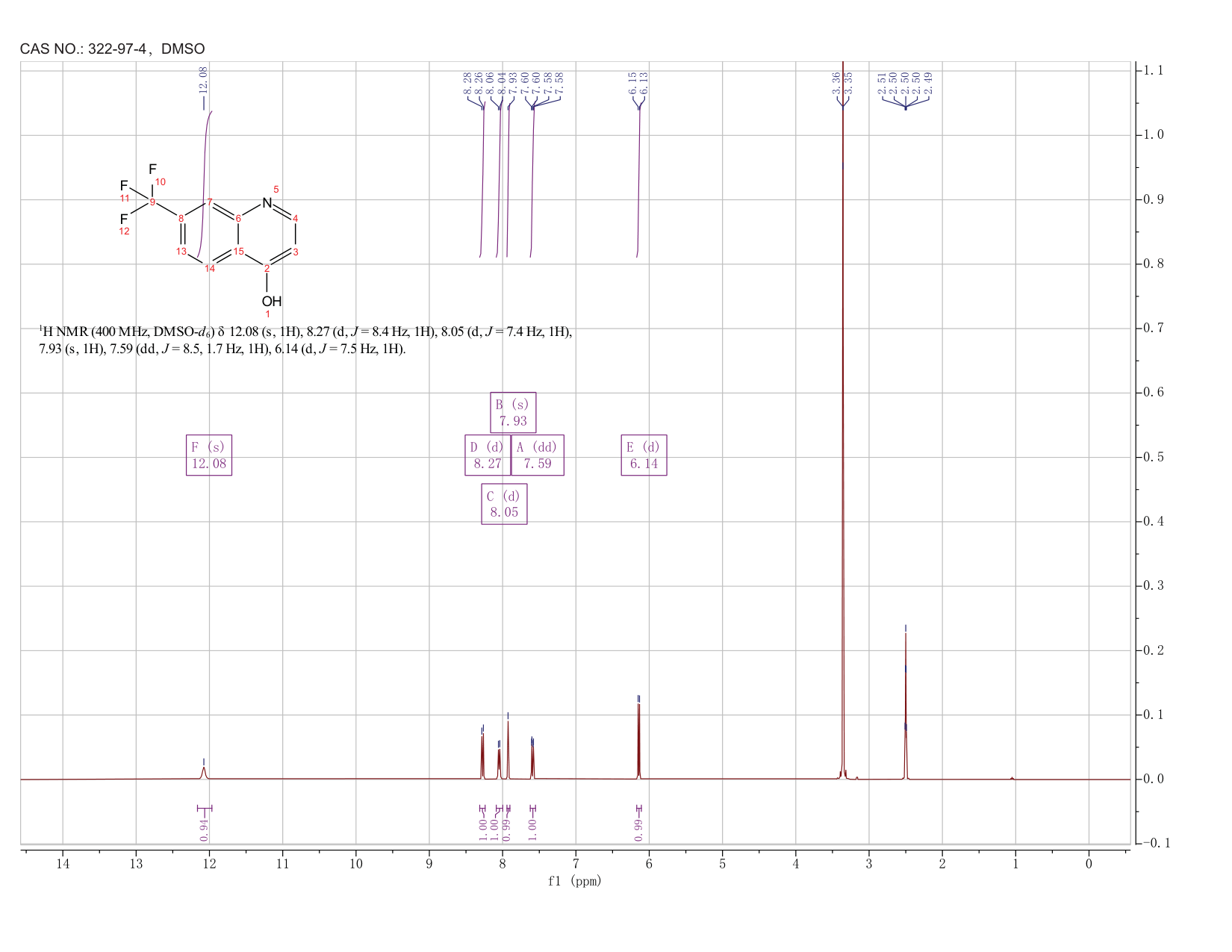
Task: Click the 1H NMR report text line
Action: click(305, 340)
